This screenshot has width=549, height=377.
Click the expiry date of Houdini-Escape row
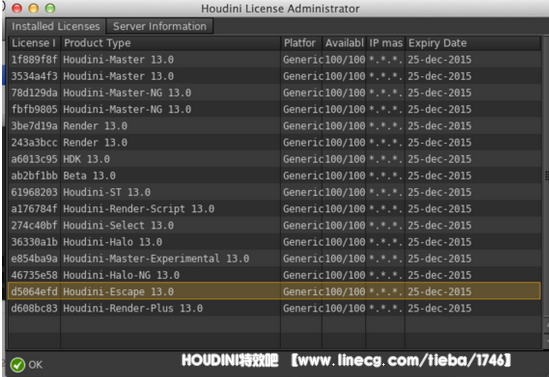click(439, 292)
